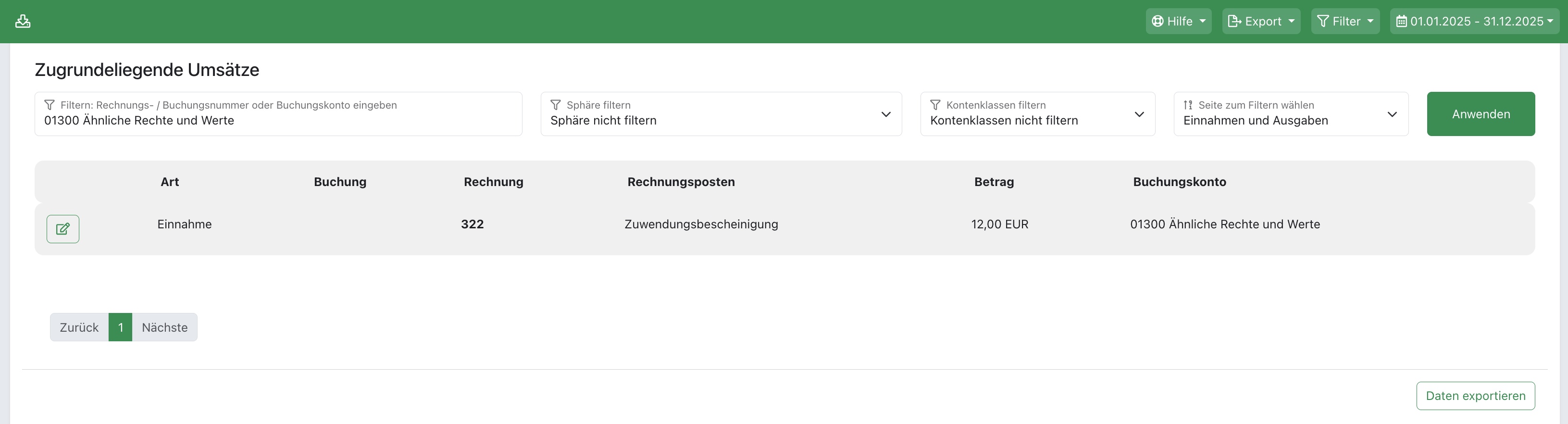Click the Daten exportieren button
Image resolution: width=1568 pixels, height=424 pixels.
tap(1475, 396)
